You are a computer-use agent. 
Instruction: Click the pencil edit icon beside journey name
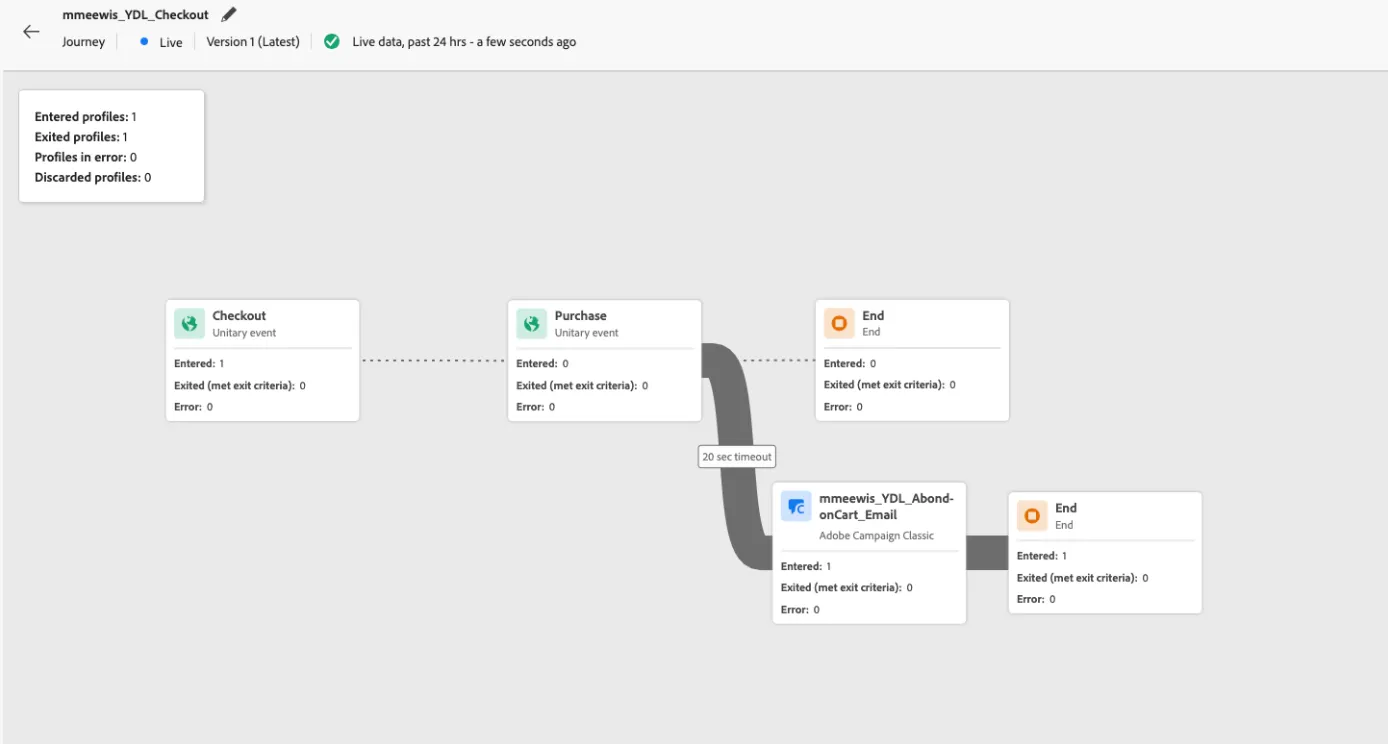coord(229,15)
